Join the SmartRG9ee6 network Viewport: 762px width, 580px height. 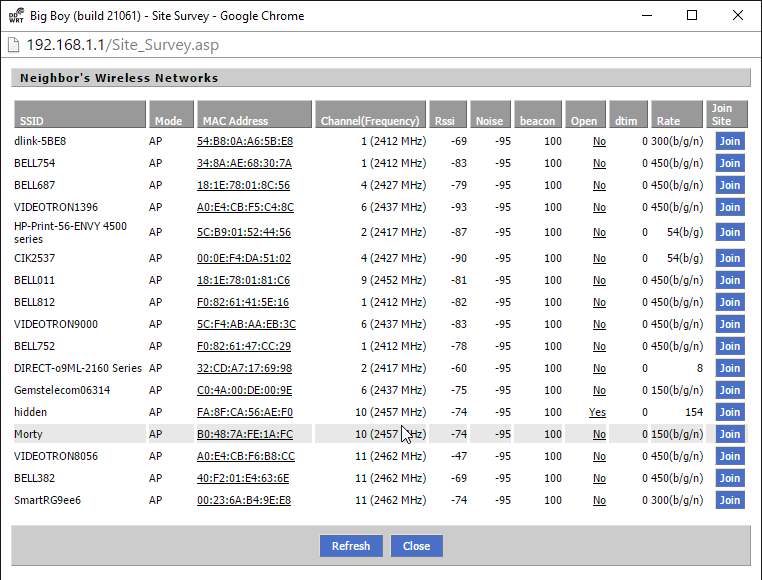[x=729, y=500]
